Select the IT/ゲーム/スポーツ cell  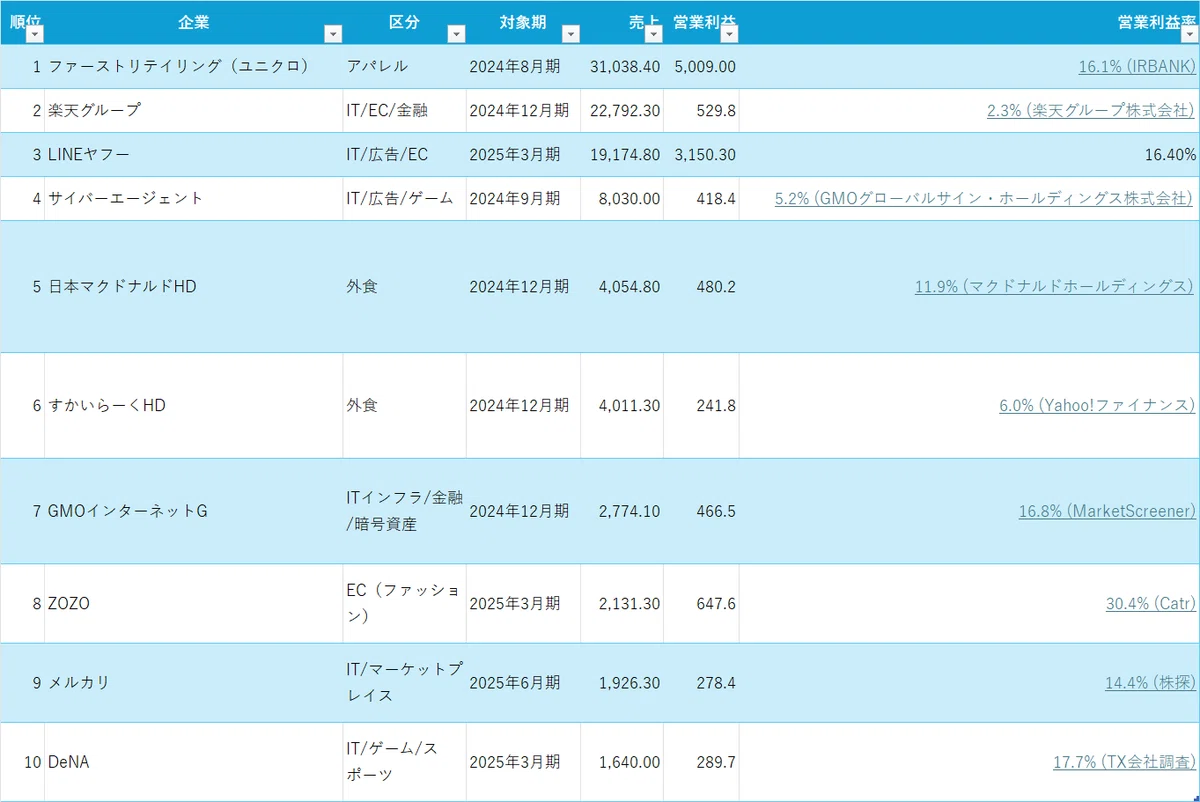tap(405, 762)
